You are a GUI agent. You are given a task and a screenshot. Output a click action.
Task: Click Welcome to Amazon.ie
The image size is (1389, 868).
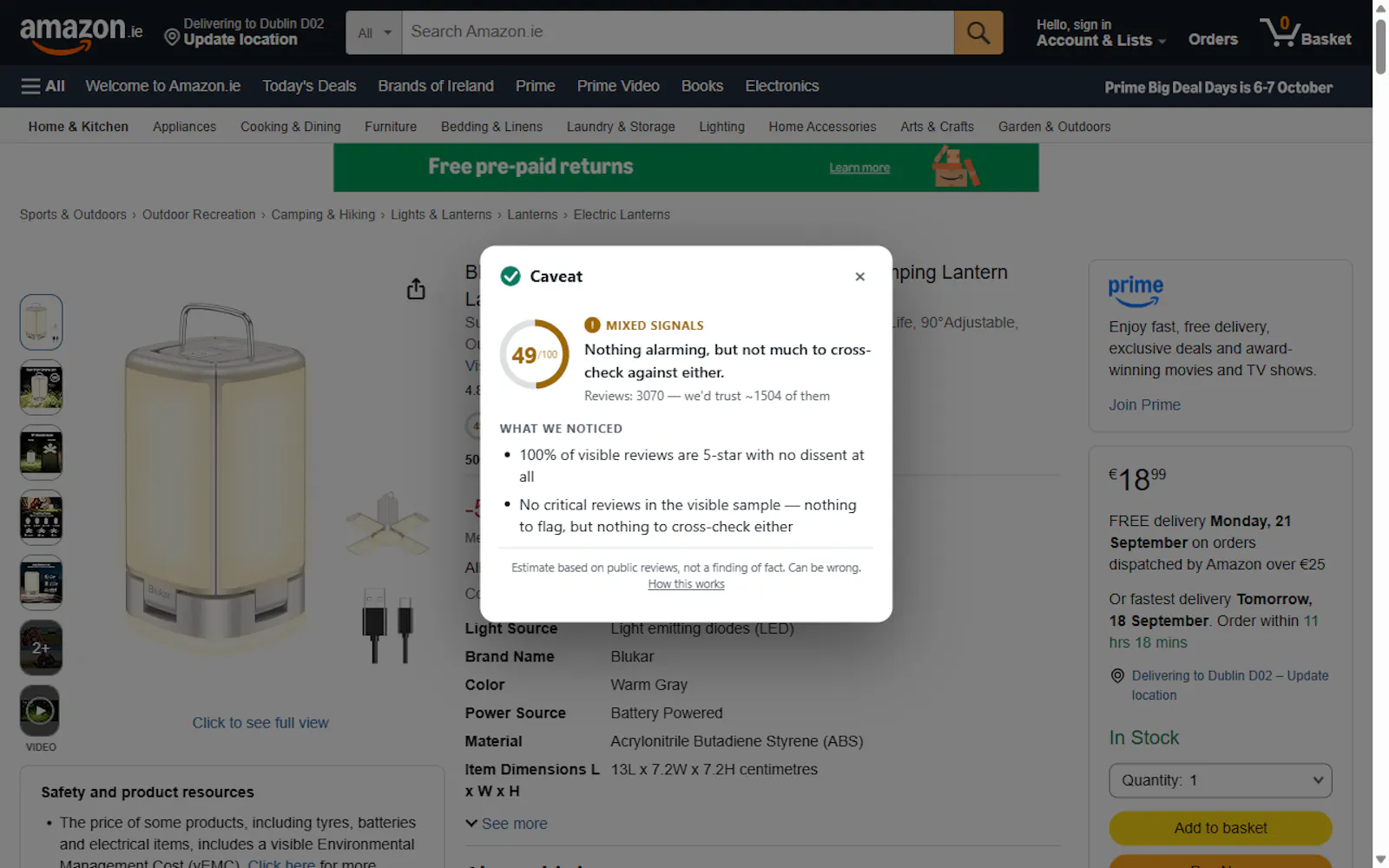tap(163, 86)
